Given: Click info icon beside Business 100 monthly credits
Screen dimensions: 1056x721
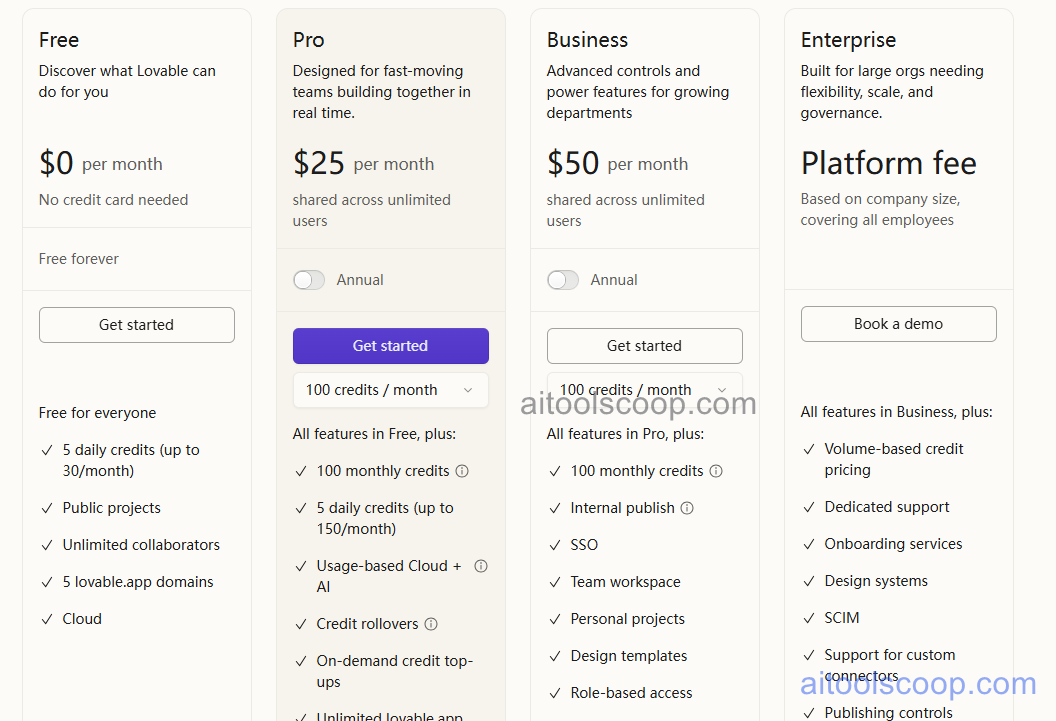Looking at the screenshot, I should (716, 471).
